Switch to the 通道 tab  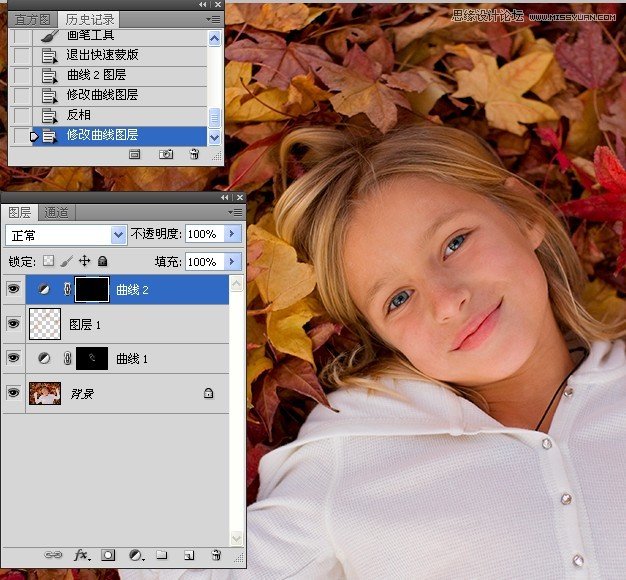[x=56, y=213]
